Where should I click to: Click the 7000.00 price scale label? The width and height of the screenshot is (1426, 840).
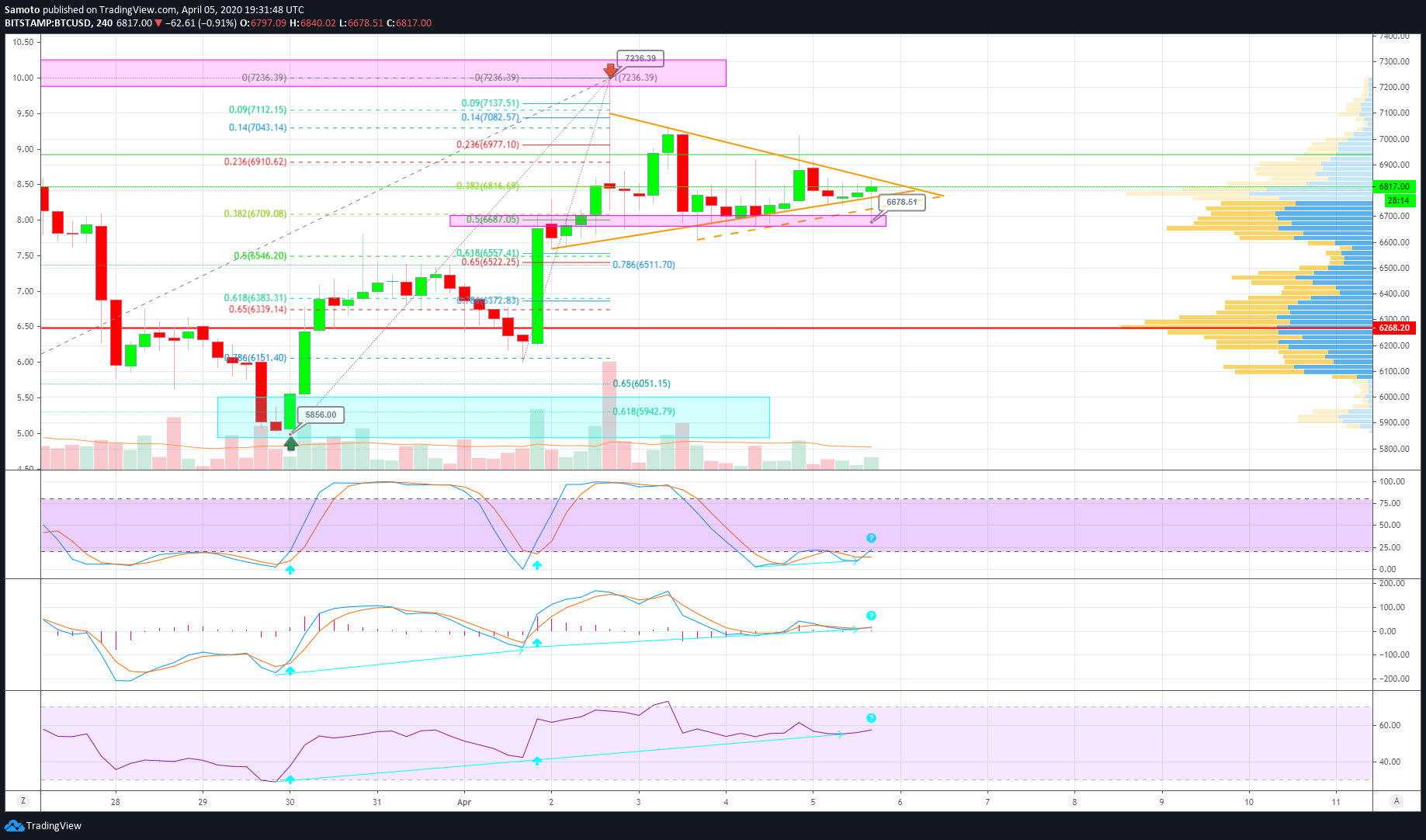(x=1394, y=139)
